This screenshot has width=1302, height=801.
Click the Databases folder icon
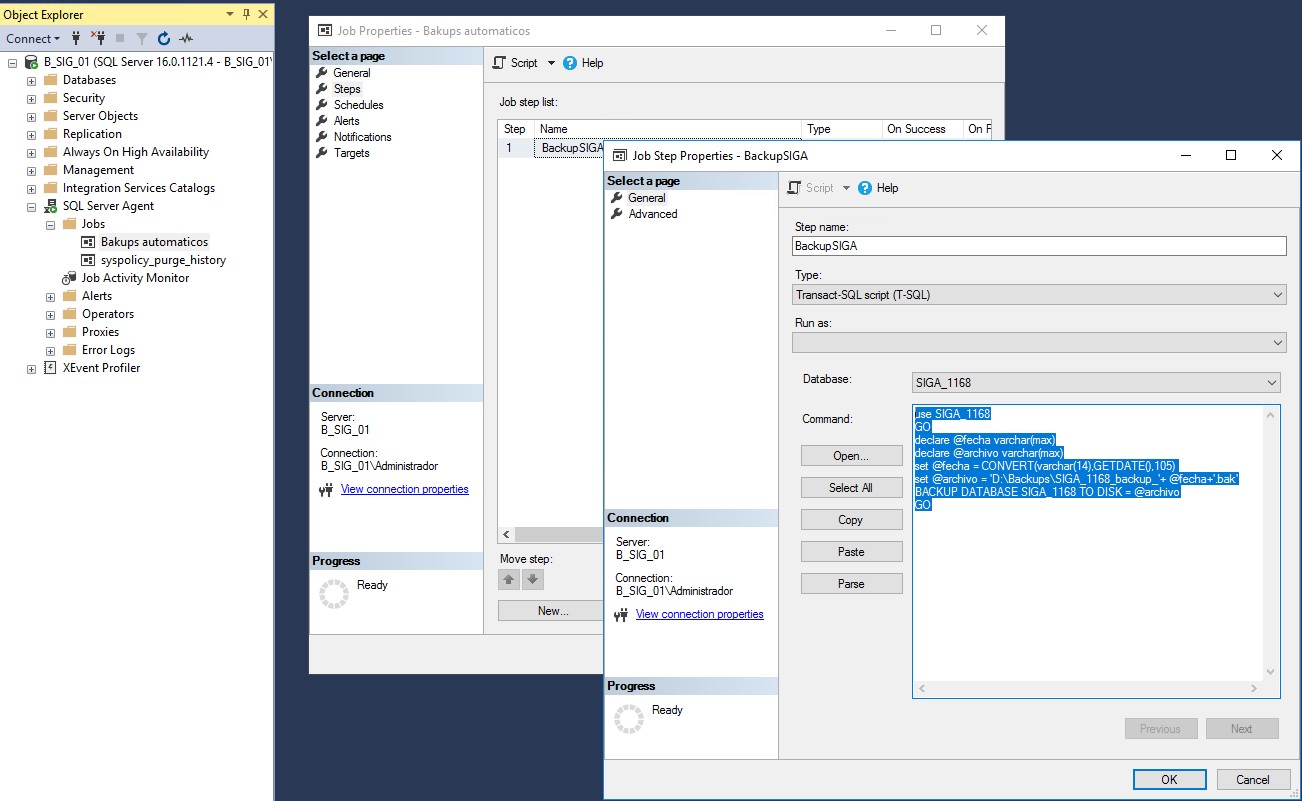coord(50,80)
